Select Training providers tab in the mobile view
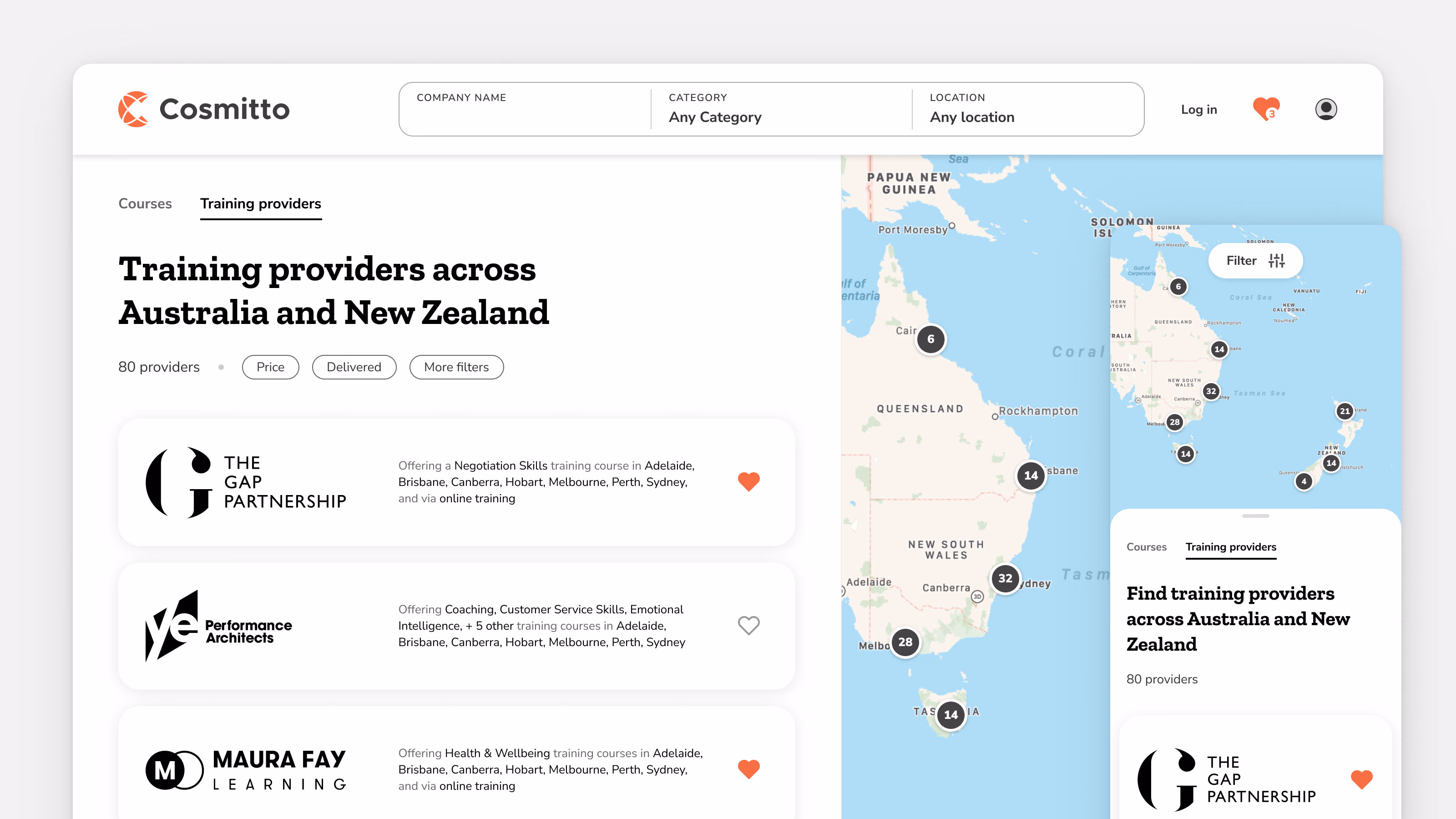Screen dimensions: 1456x819 (1231, 546)
